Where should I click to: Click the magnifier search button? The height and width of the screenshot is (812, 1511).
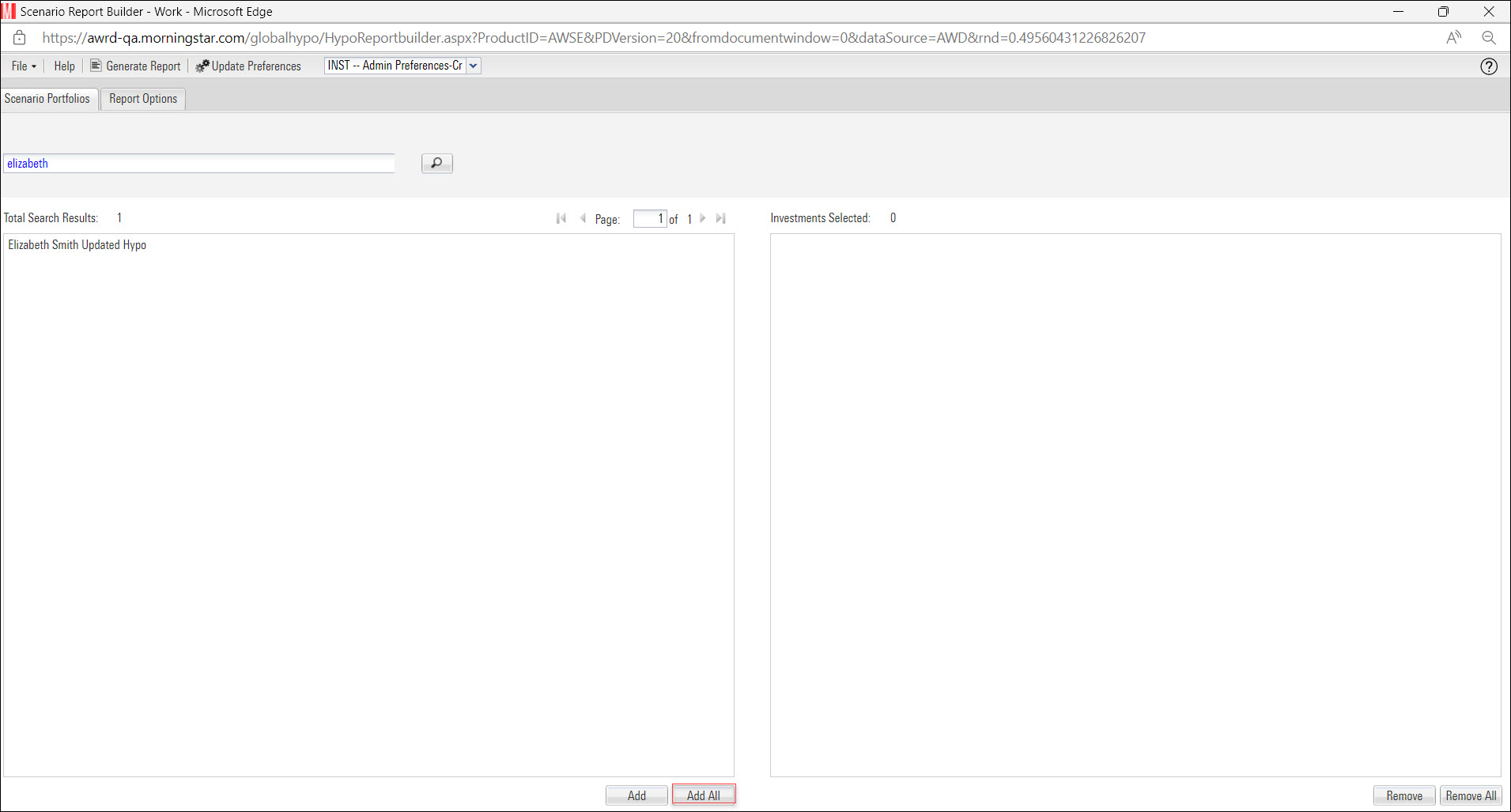436,163
